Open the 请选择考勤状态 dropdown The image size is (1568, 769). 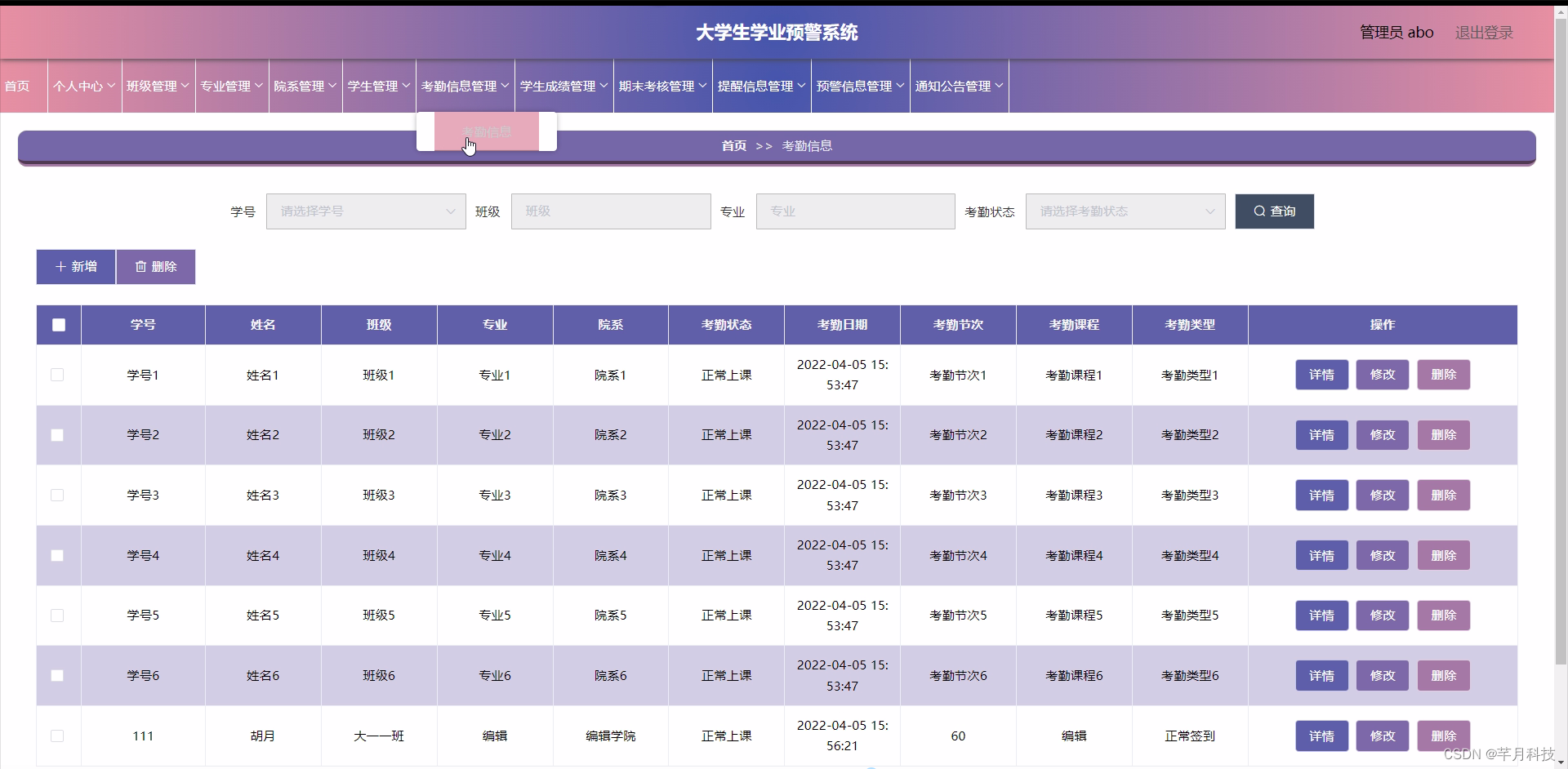[x=1125, y=211]
